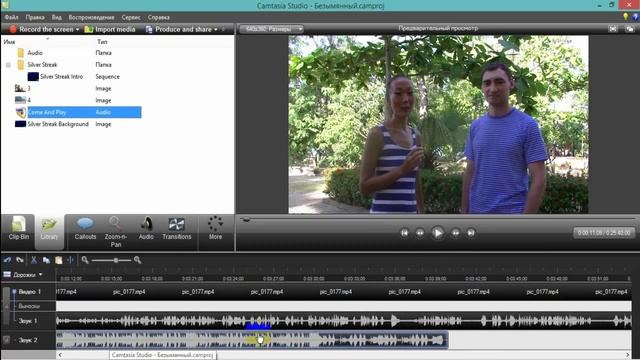Screen dimensions: 640x360
Task: Open the Audio tool
Action: pos(146,229)
